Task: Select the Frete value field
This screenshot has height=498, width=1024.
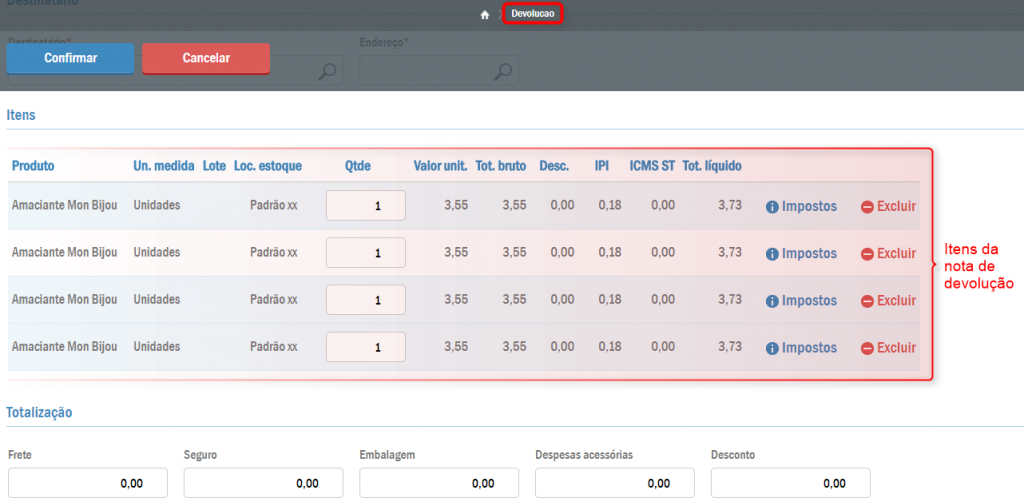Action: [x=78, y=483]
